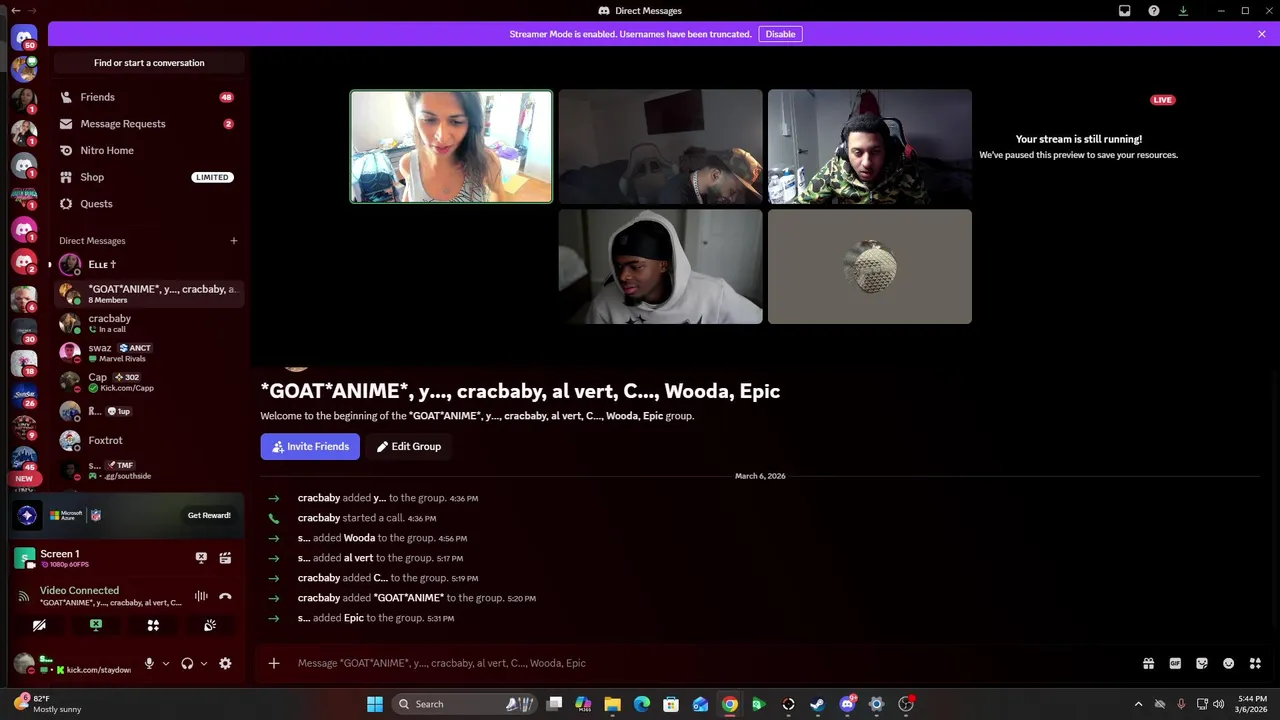Toggle noise suppression waveform icon
The height and width of the screenshot is (720, 1280).
click(x=201, y=596)
